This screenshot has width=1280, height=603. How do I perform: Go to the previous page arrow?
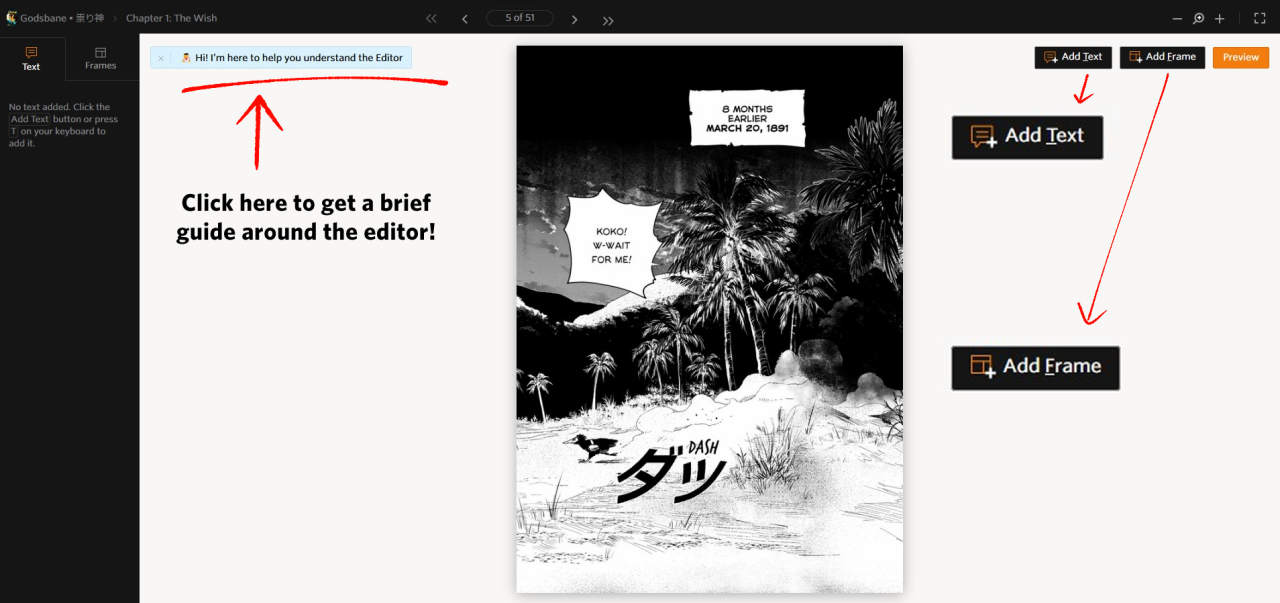click(465, 19)
